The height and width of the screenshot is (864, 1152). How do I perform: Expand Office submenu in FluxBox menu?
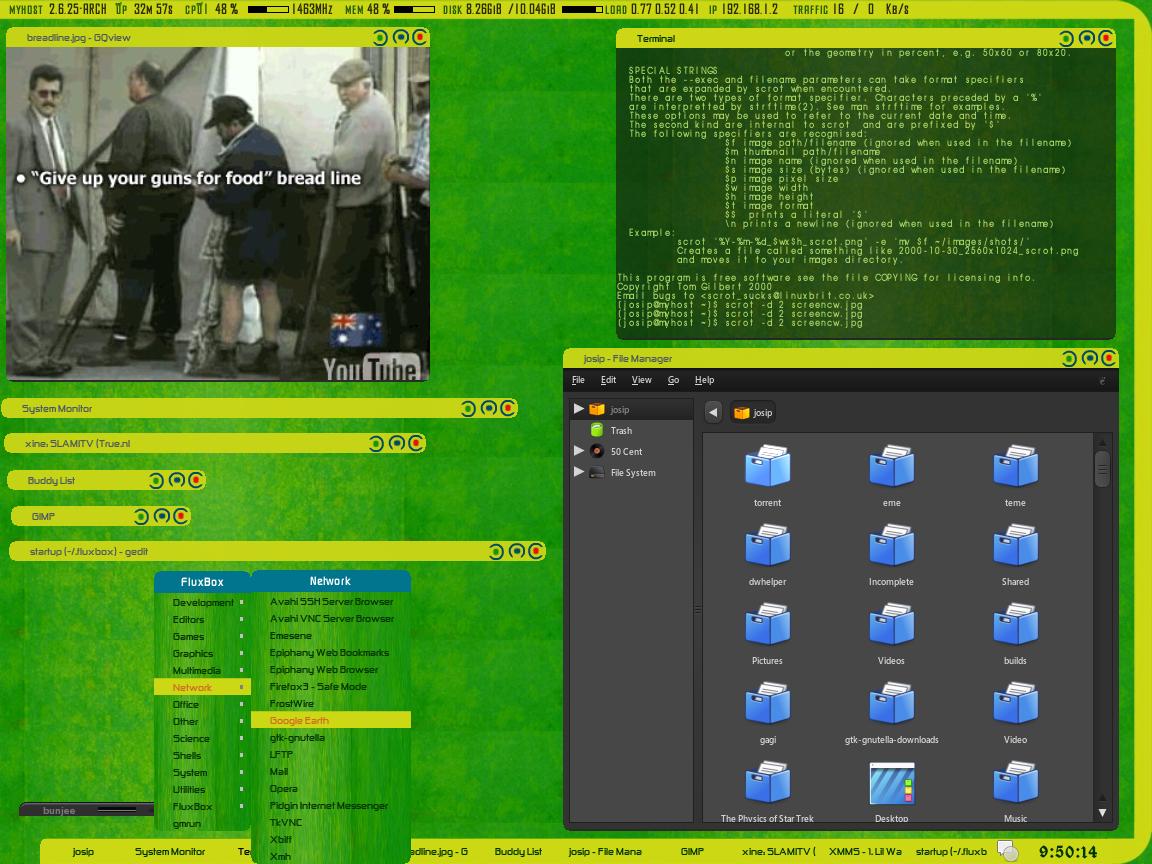point(203,704)
